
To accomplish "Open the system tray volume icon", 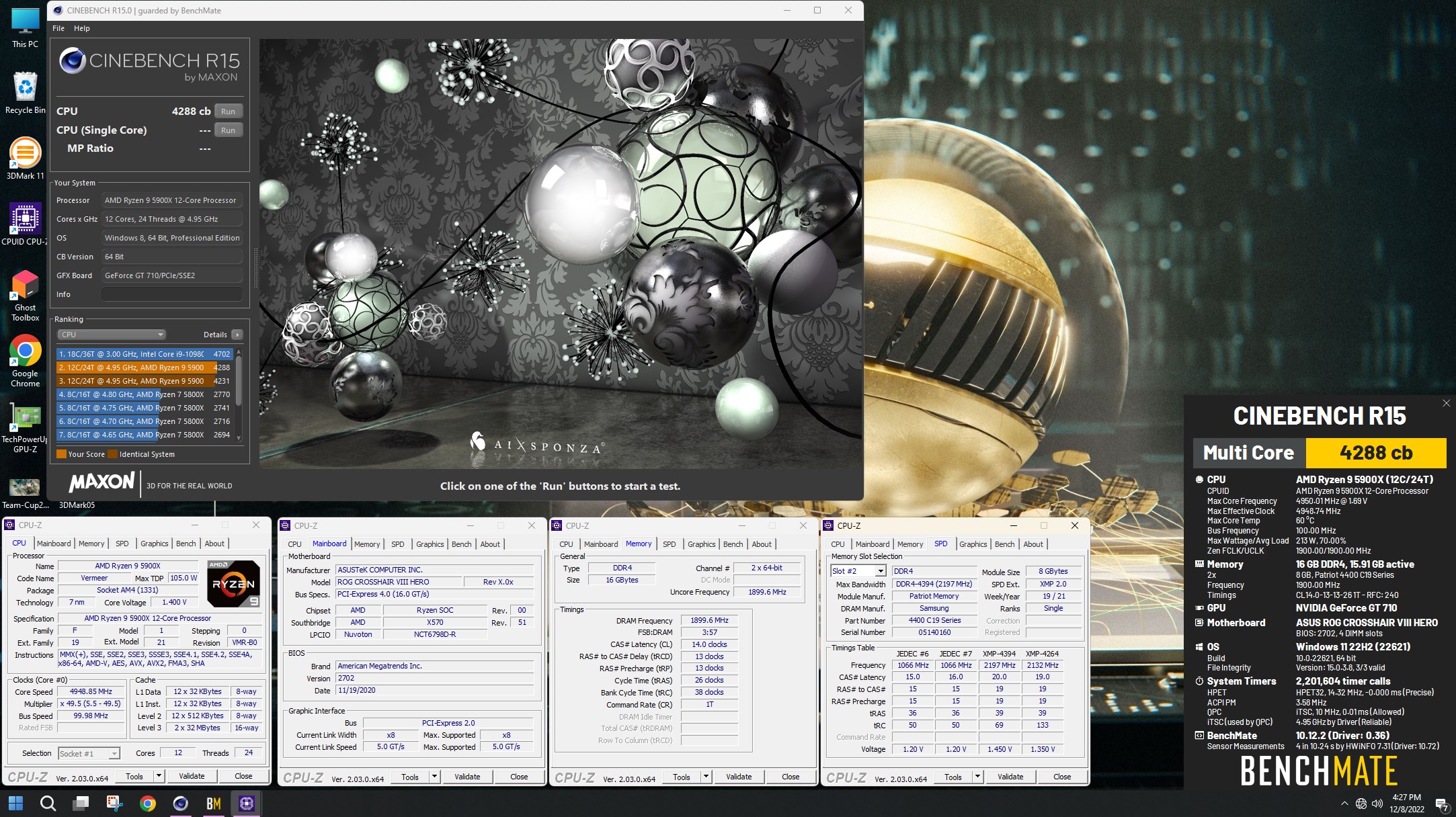I will [x=1377, y=804].
